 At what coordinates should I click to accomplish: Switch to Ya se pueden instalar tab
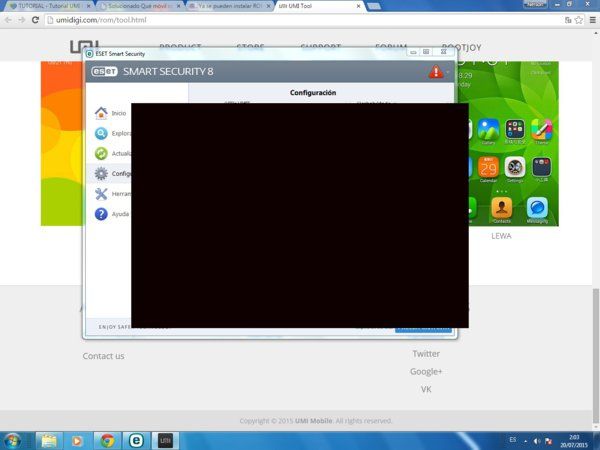(x=230, y=6)
